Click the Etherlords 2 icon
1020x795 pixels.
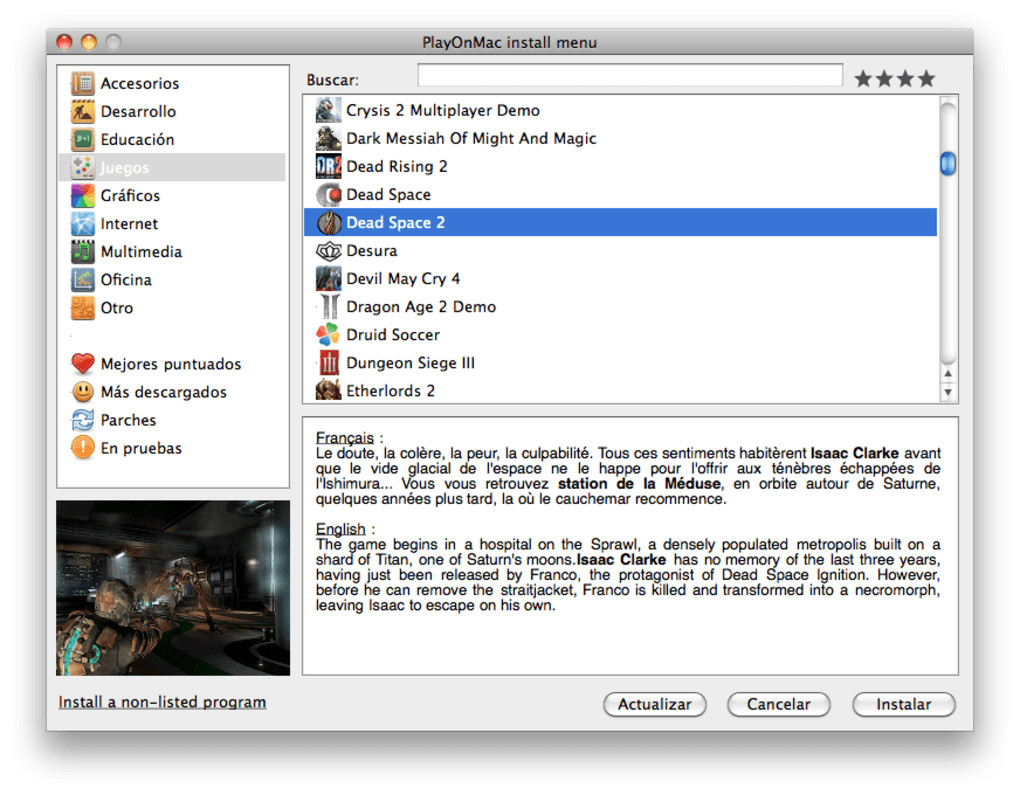point(329,390)
